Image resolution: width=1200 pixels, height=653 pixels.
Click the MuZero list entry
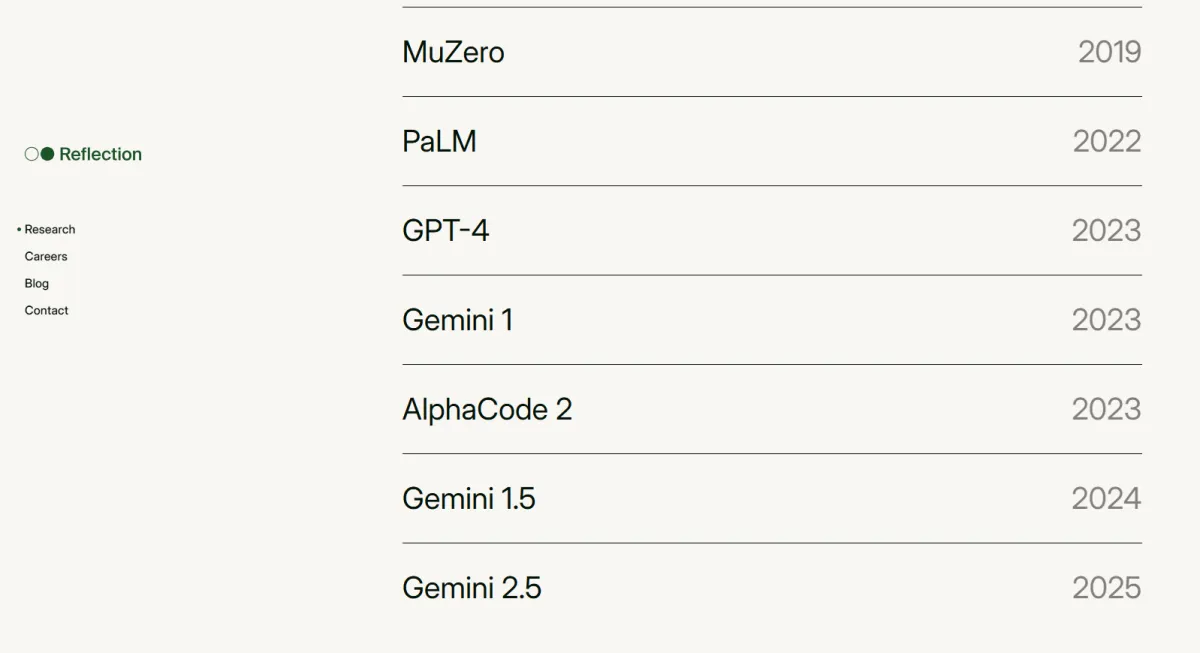coord(453,52)
